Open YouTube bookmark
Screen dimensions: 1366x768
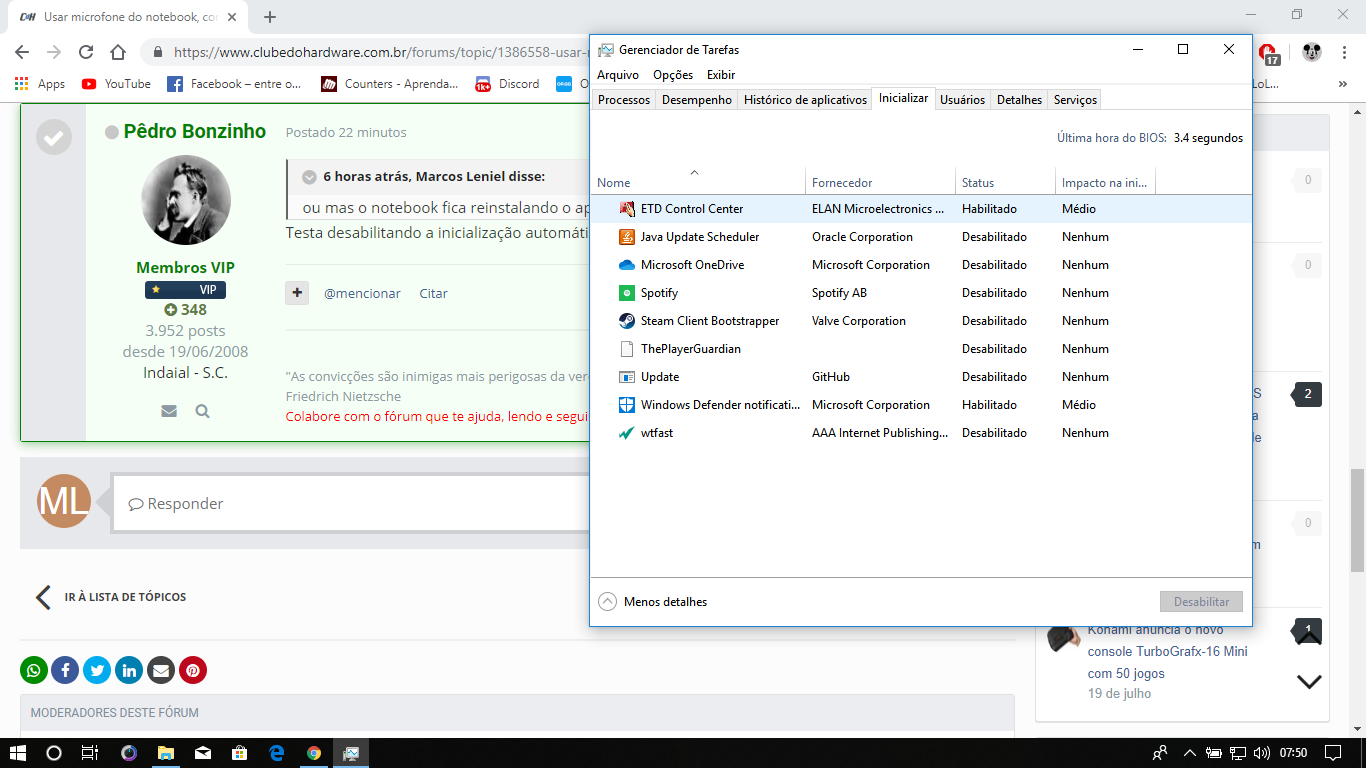[116, 84]
